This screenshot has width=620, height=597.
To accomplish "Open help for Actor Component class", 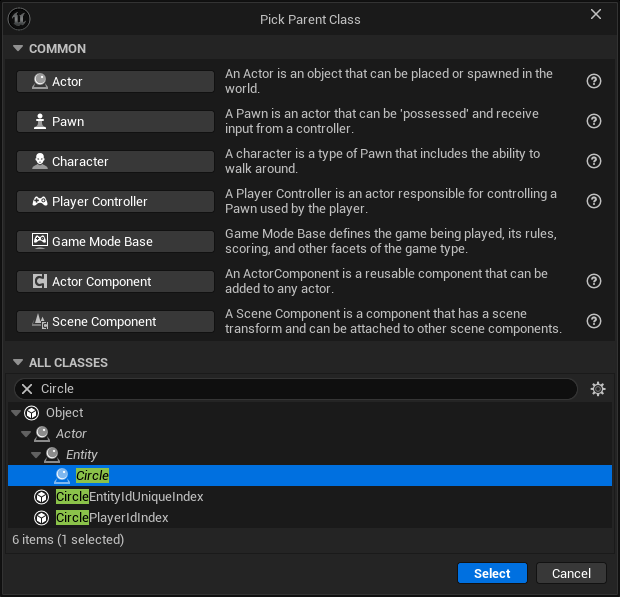I will click(594, 281).
